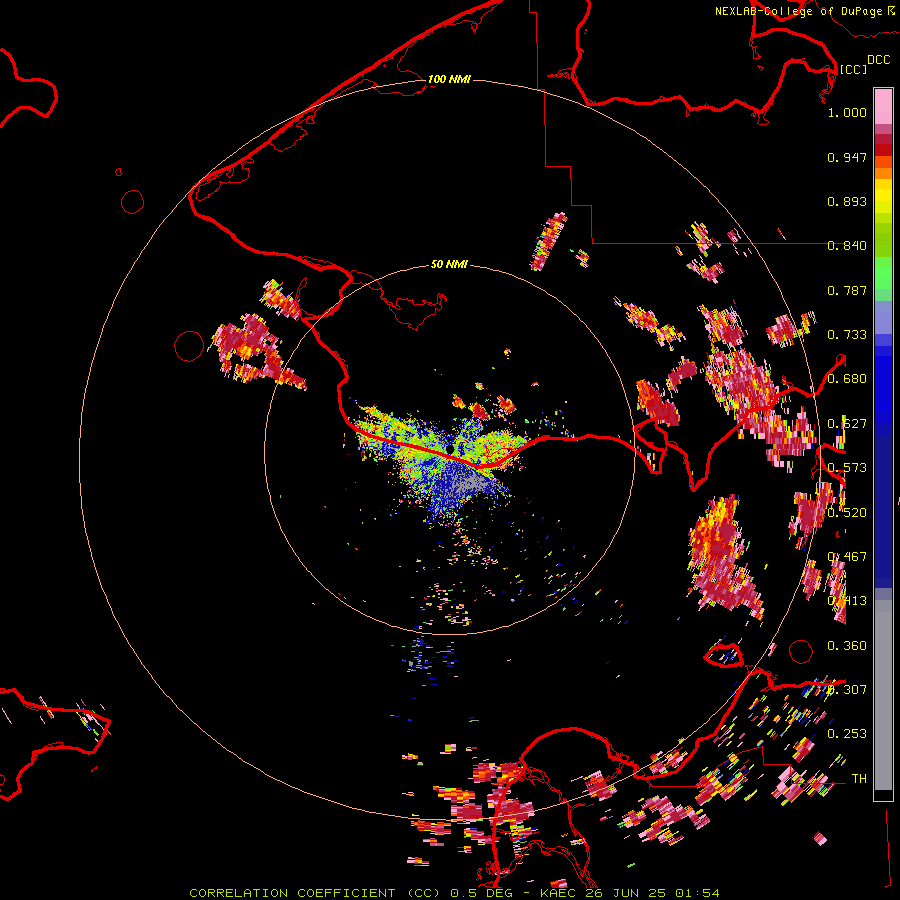Click the NEXLAB-College of DuPage label
Screen dimensions: 900x900
coord(798,11)
